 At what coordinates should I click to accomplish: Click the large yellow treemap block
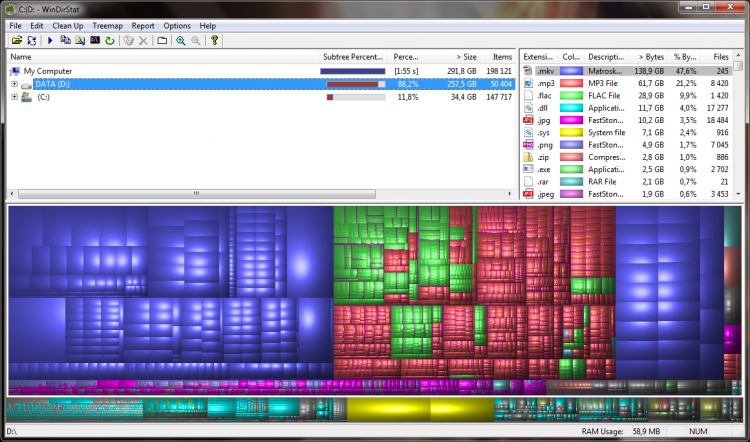pos(420,410)
